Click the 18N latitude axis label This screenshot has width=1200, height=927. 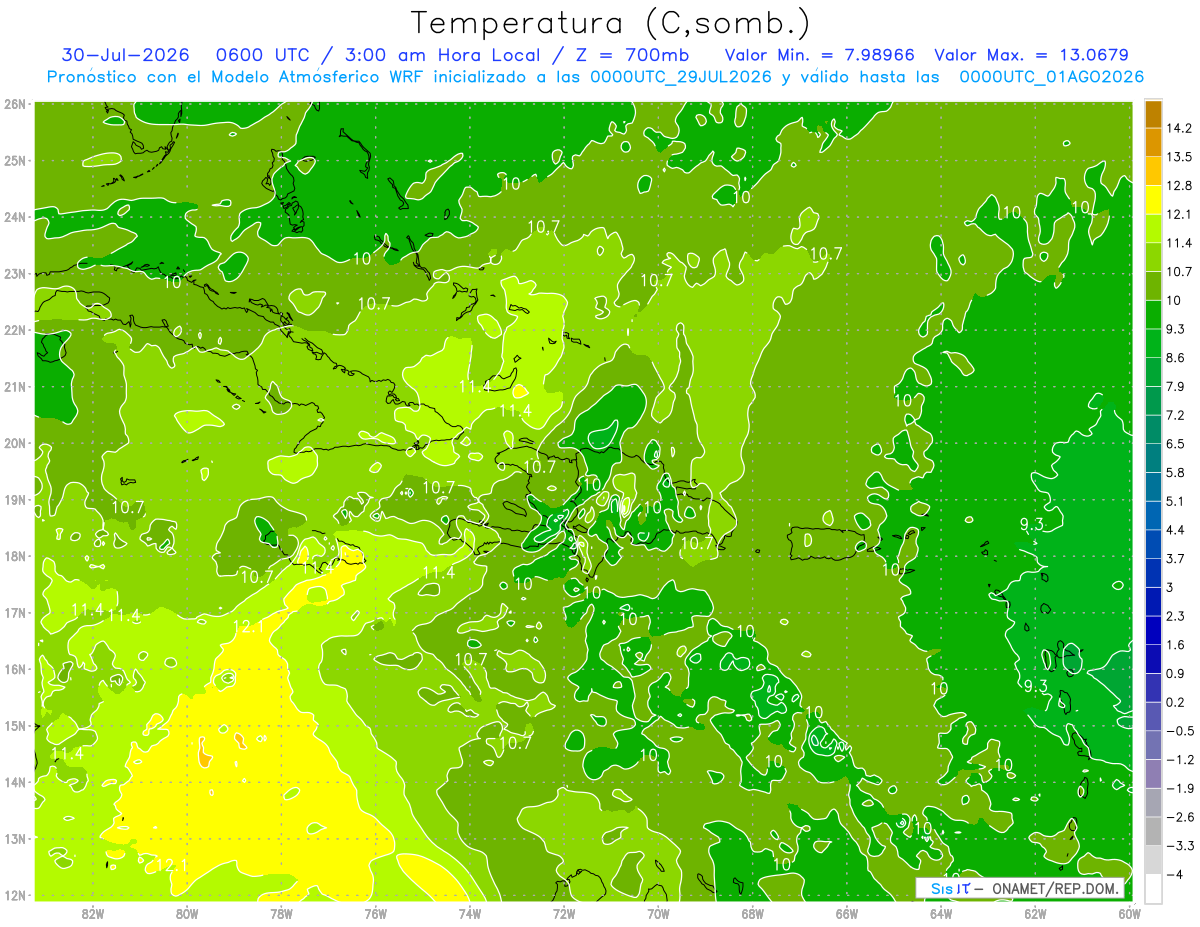click(x=14, y=556)
